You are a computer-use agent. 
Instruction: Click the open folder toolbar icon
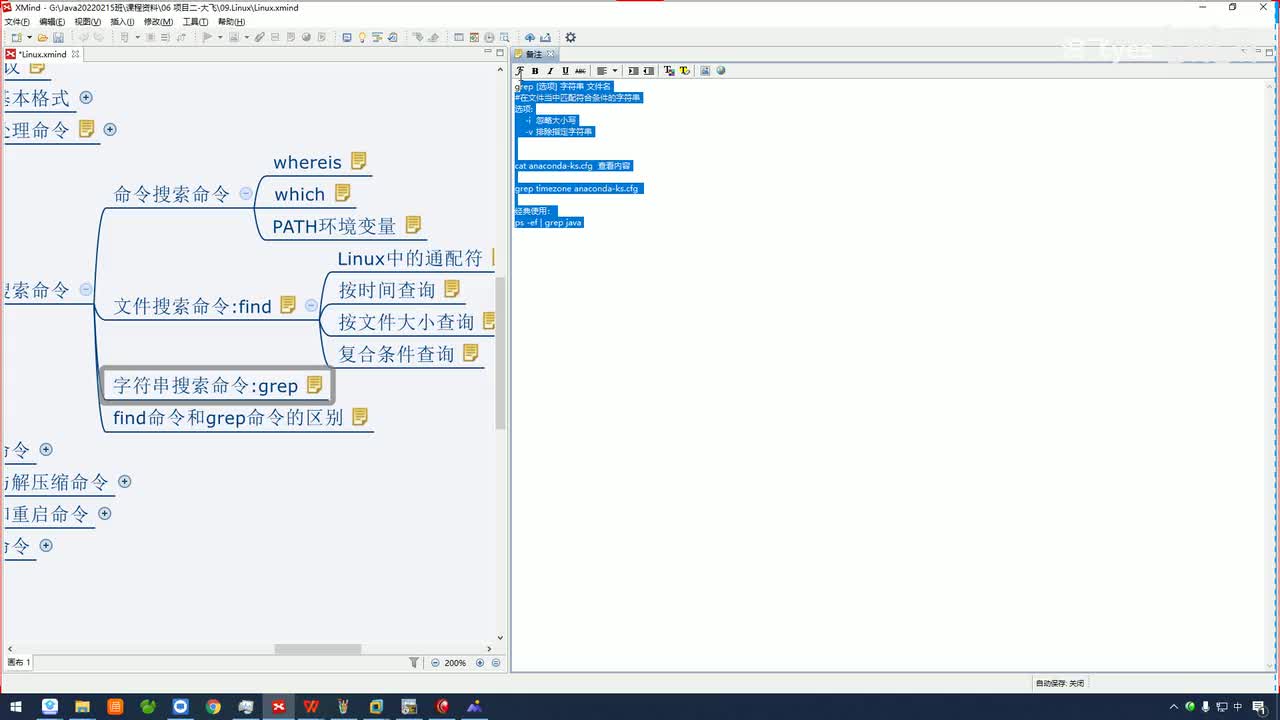42,38
